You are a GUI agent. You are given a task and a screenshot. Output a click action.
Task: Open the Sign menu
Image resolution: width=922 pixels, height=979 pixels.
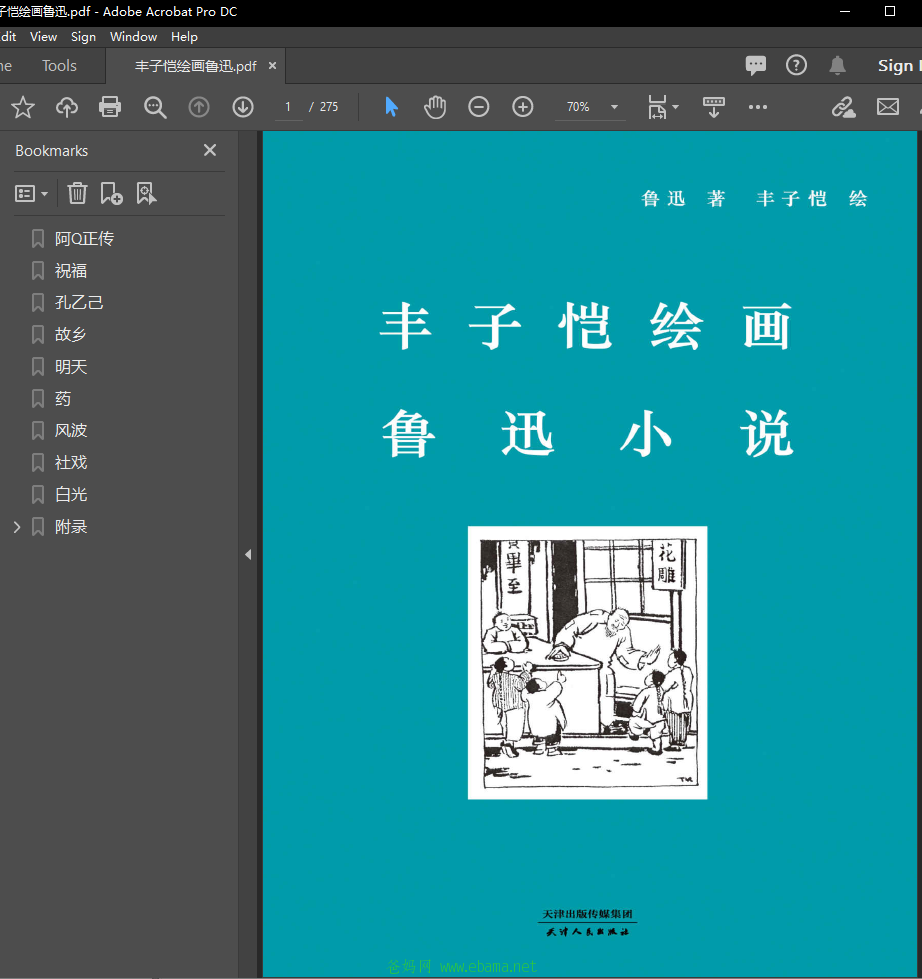point(83,37)
